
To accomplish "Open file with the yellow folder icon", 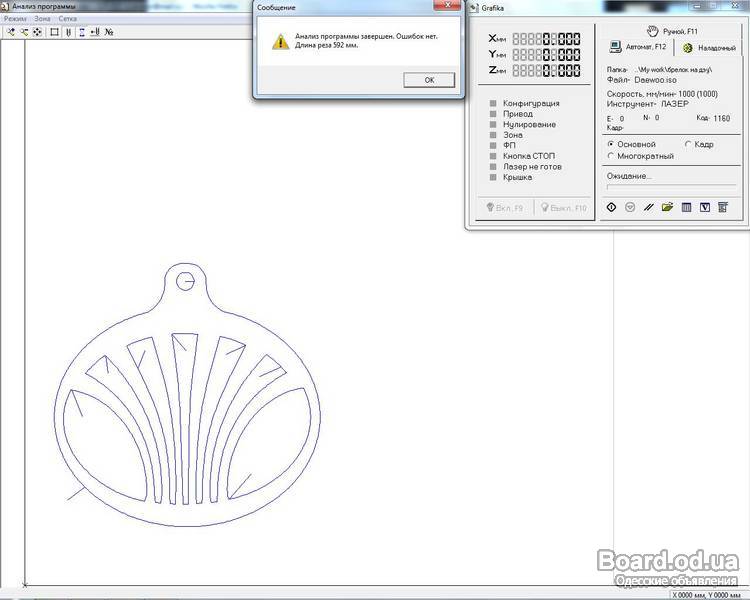I will [667, 207].
